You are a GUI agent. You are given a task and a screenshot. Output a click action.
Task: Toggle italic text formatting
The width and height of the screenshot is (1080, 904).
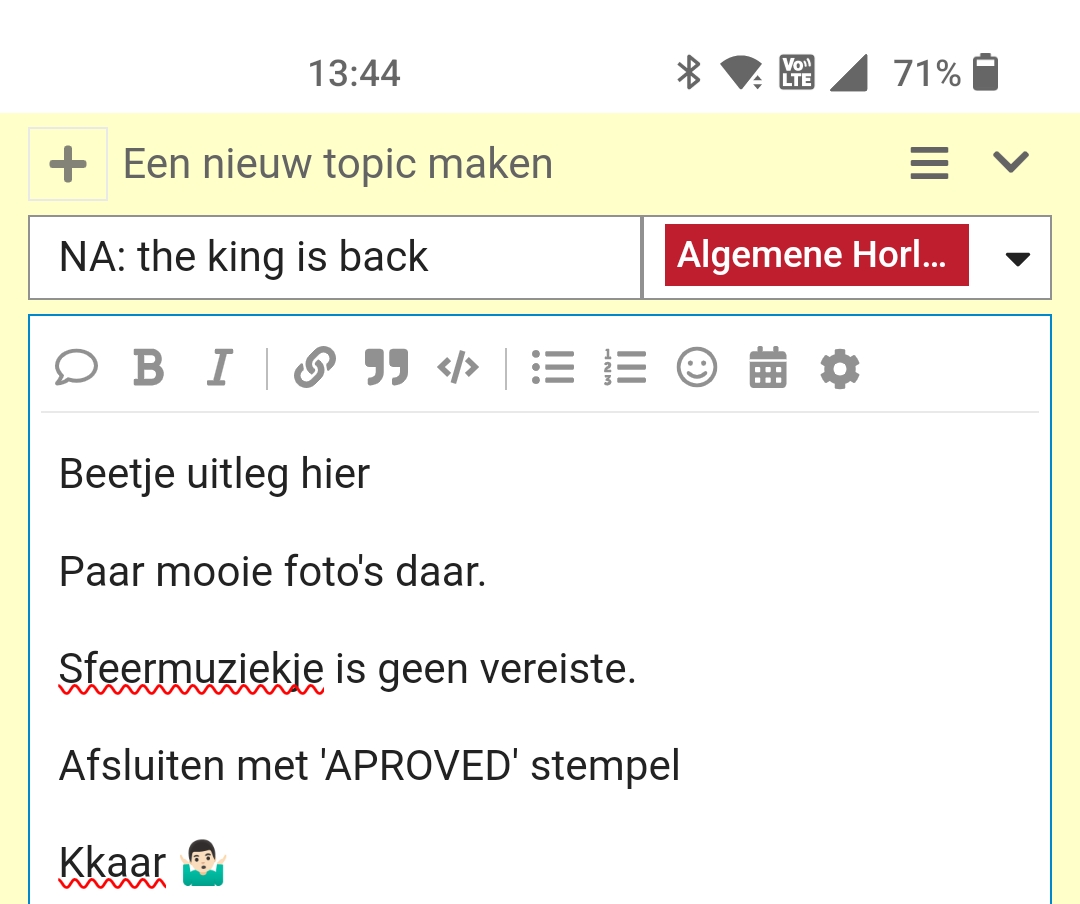[220, 367]
